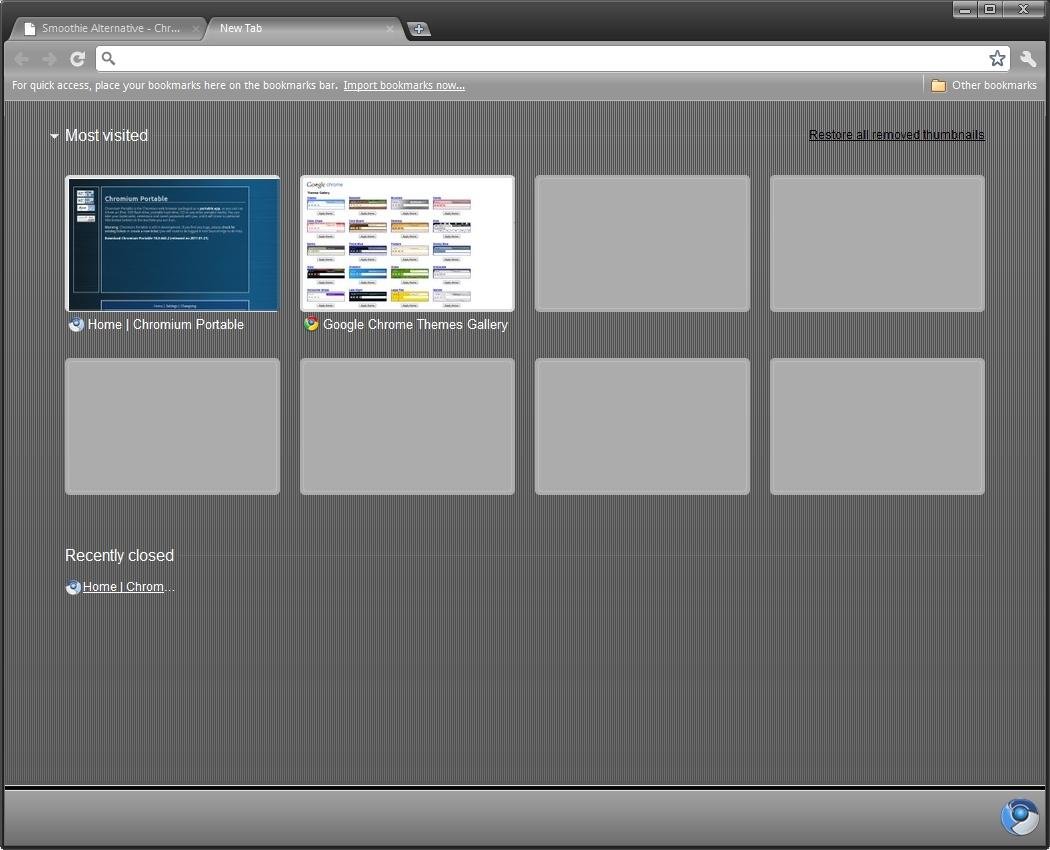Click the Google Chrome Themes Gallery title
The image size is (1050, 850).
pyautogui.click(x=415, y=325)
